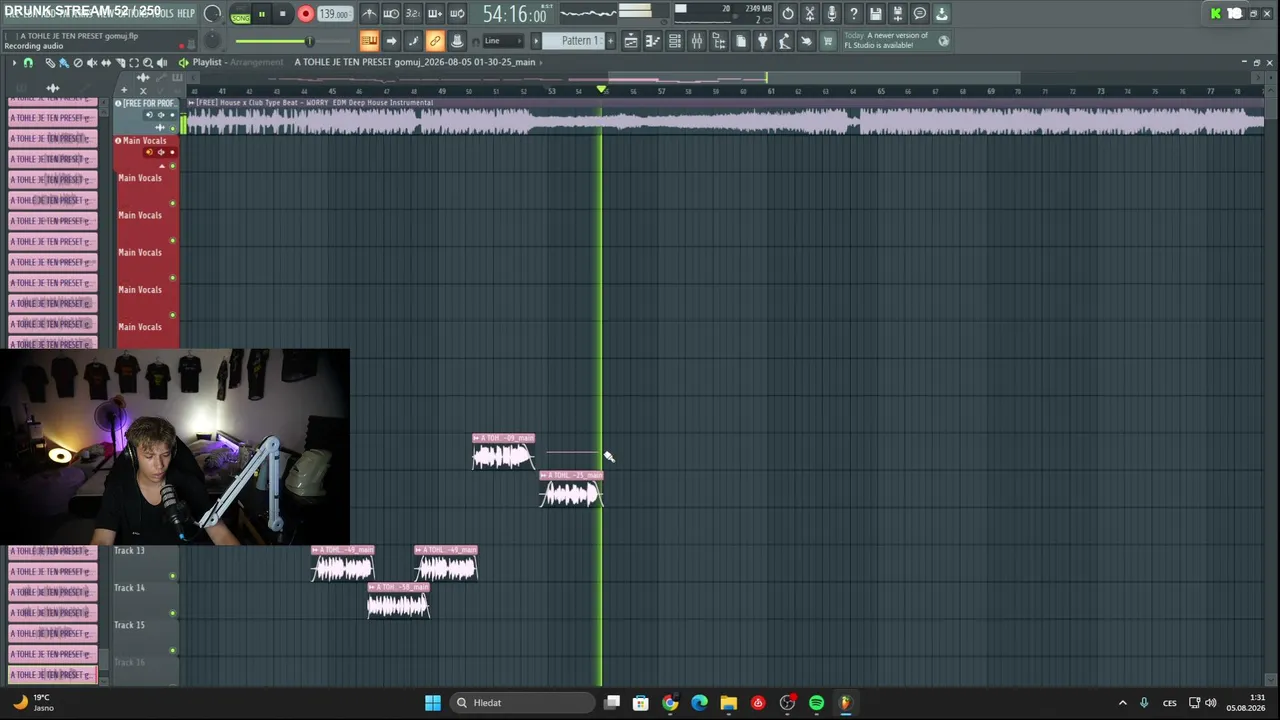Click the red record button

click(306, 14)
